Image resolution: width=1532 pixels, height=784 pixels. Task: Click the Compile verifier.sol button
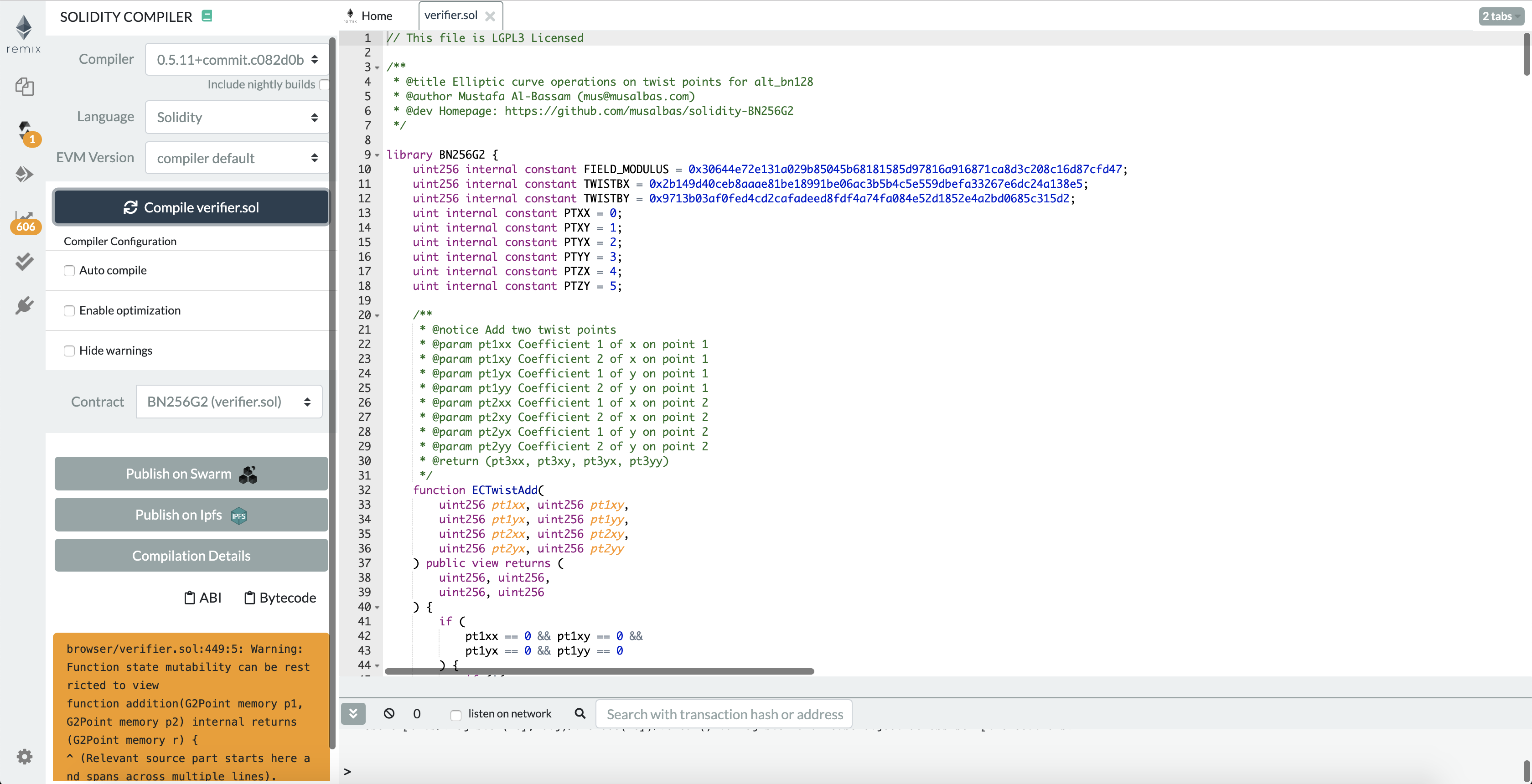191,207
